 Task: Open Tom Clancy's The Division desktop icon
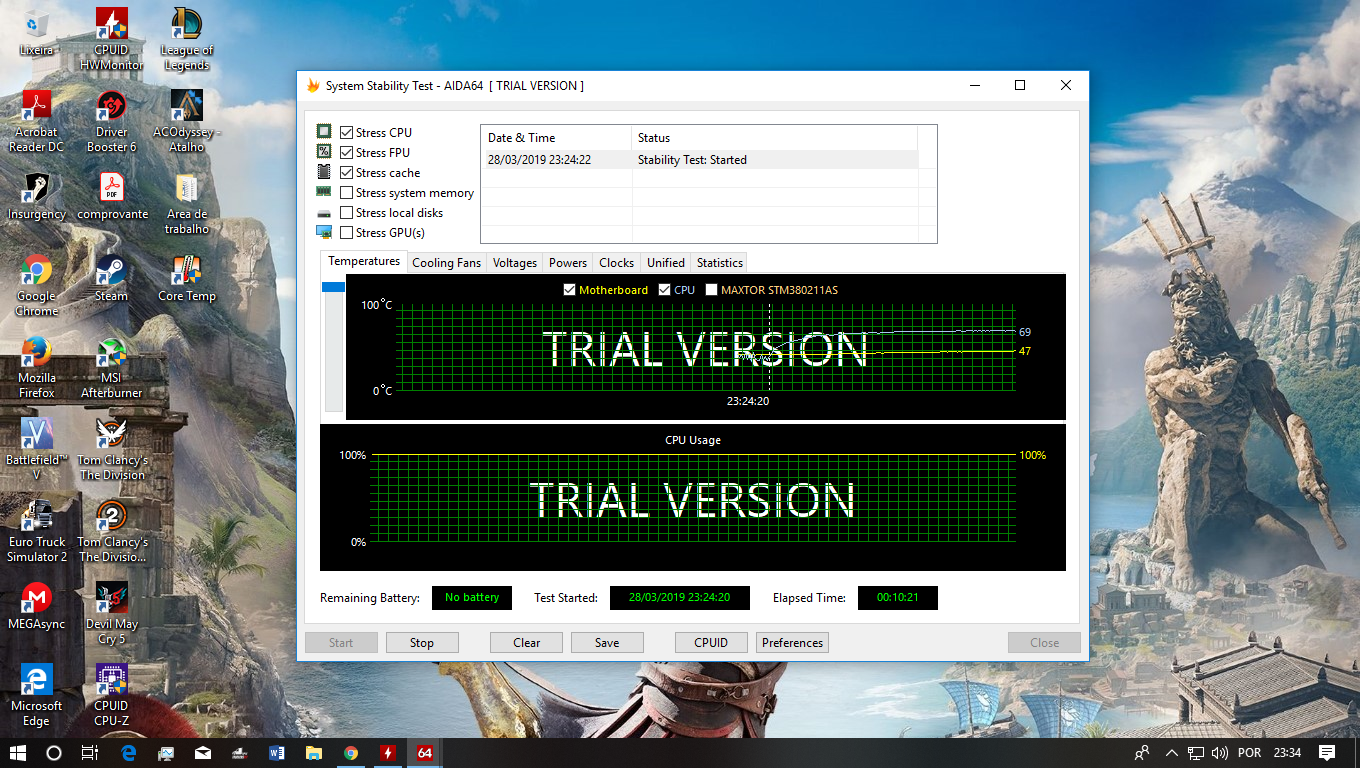tap(111, 449)
